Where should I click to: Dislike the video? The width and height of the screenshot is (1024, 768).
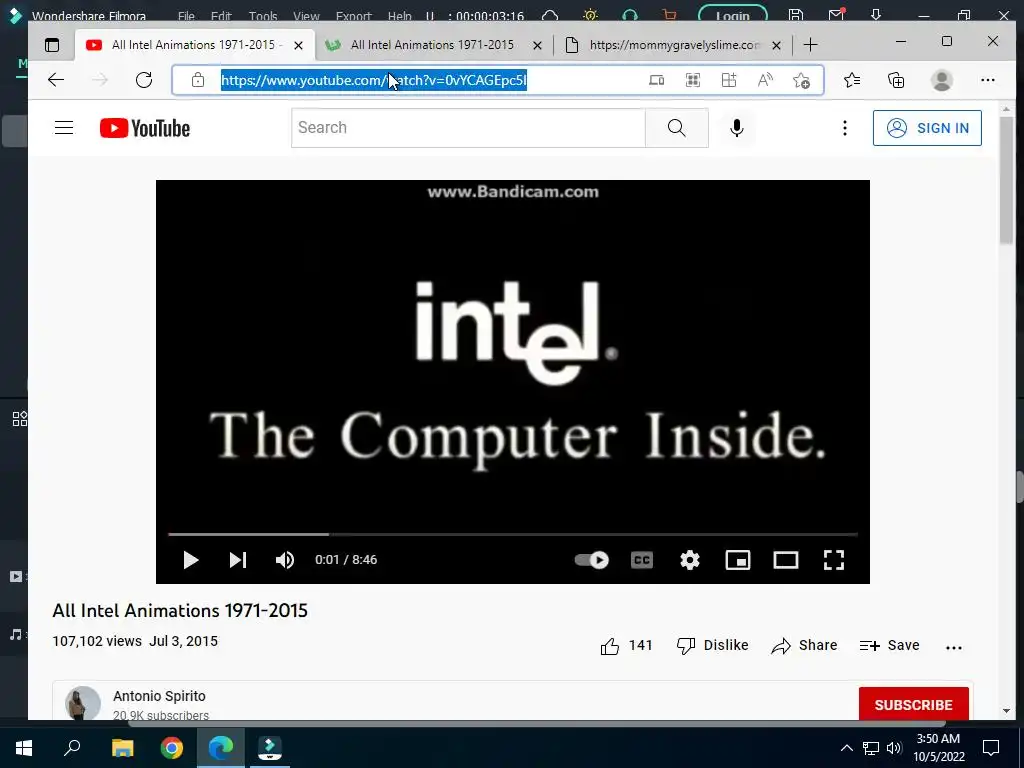(x=712, y=646)
